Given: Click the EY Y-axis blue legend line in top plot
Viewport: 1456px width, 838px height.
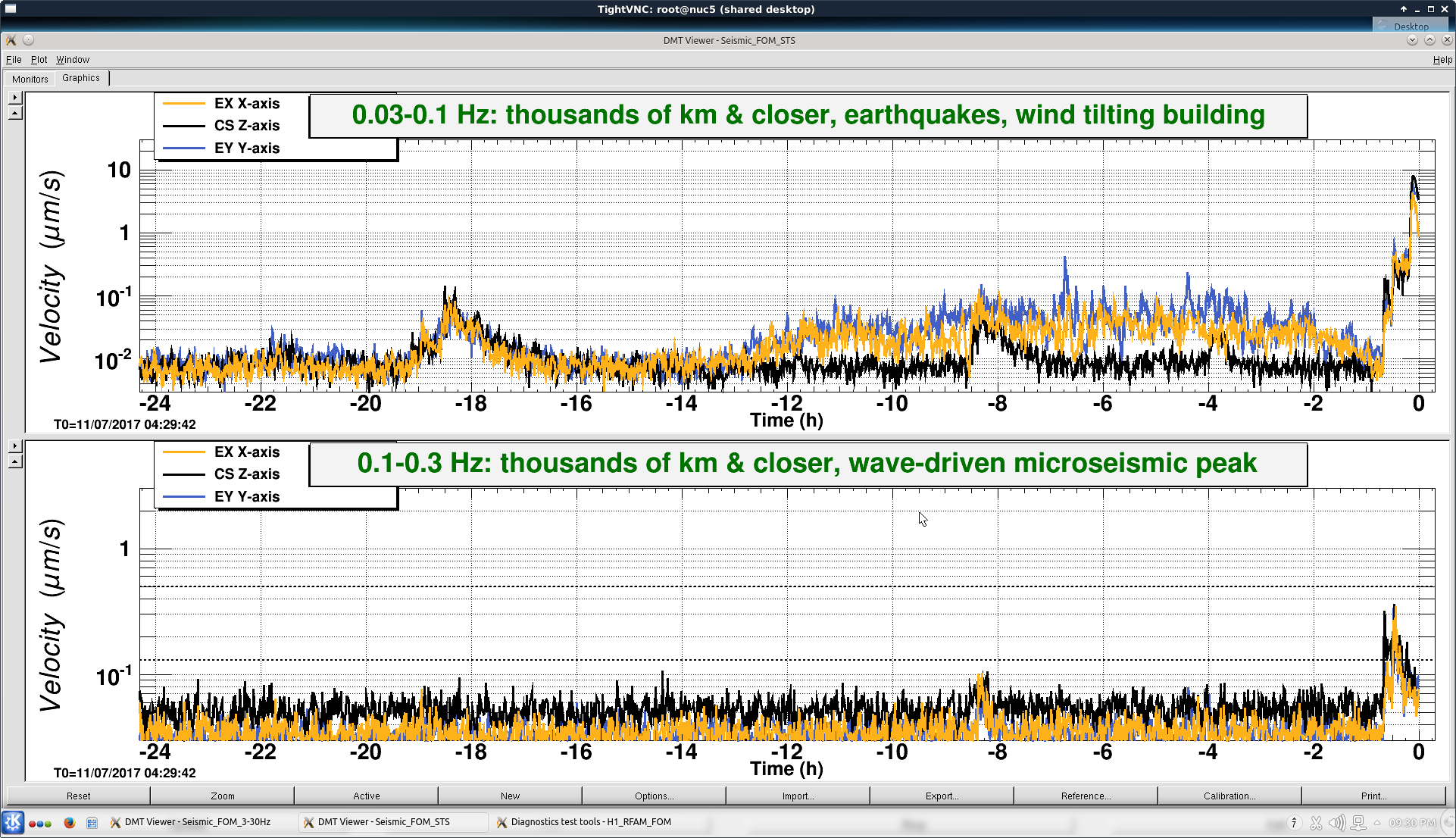Looking at the screenshot, I should pyautogui.click(x=184, y=148).
